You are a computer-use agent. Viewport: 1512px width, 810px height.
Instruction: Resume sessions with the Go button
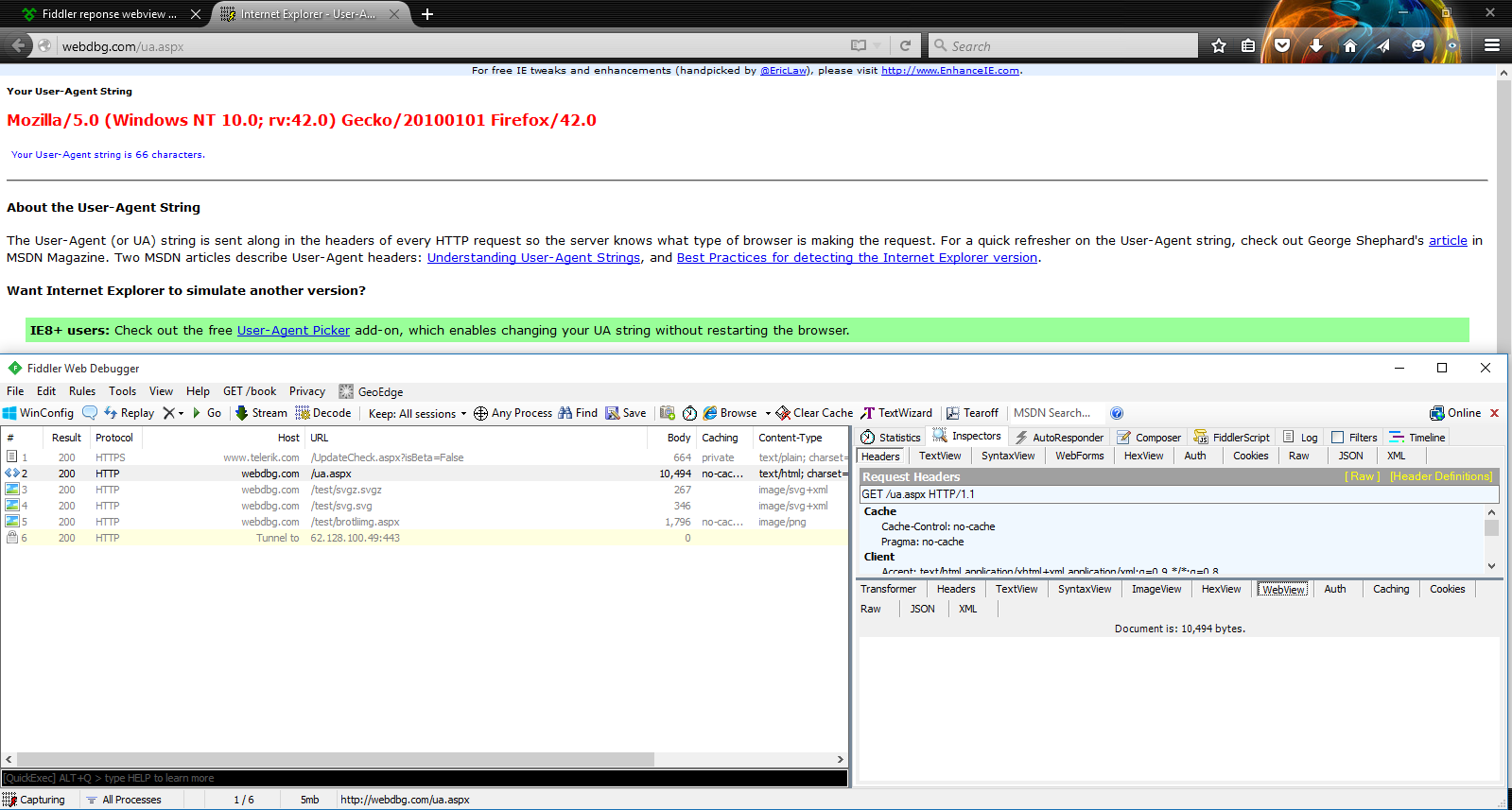click(206, 413)
